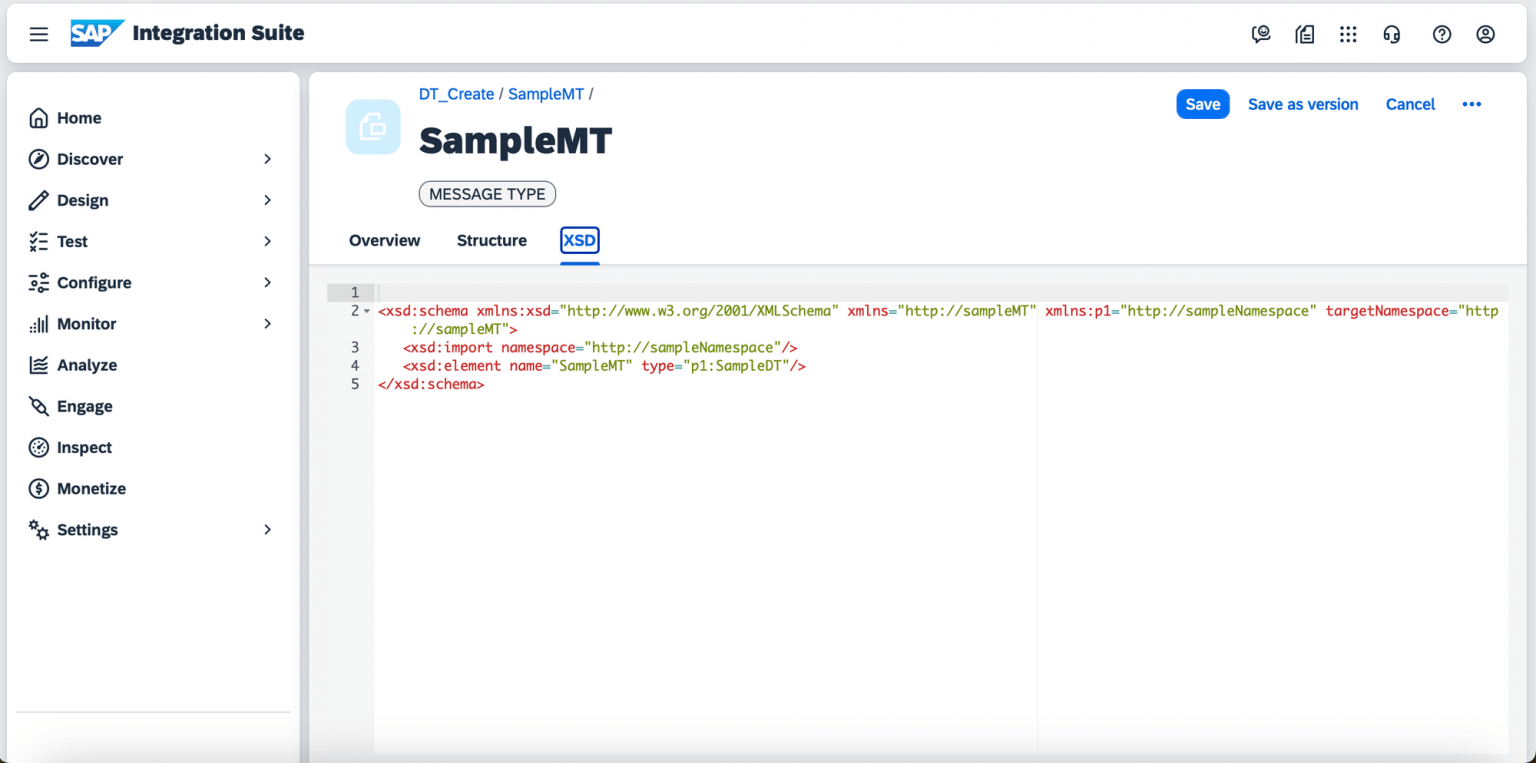This screenshot has width=1536, height=763.
Task: Click the headset support icon
Action: tap(1391, 34)
